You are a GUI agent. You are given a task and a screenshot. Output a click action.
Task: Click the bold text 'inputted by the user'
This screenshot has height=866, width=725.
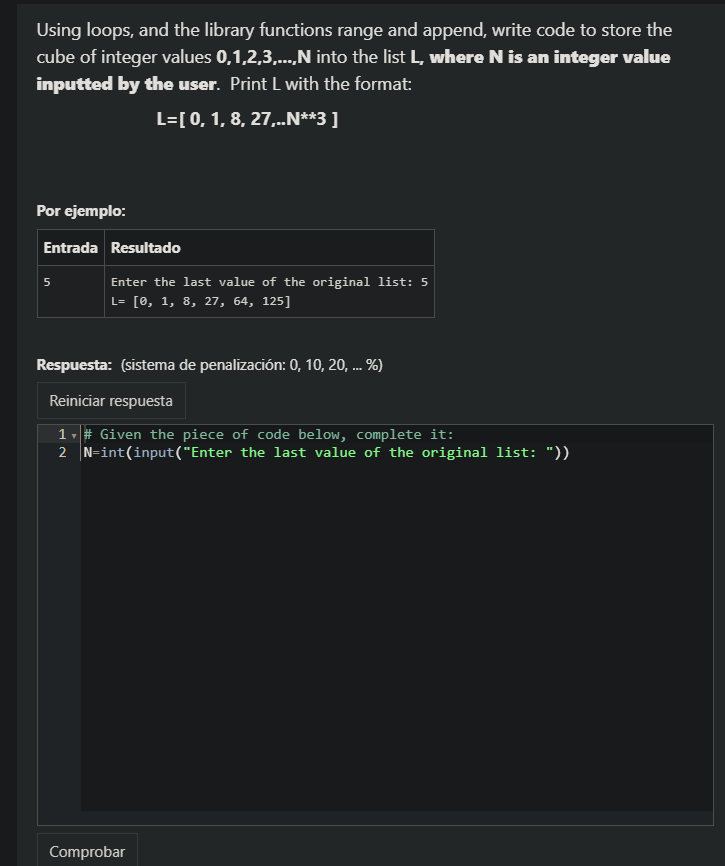click(x=126, y=84)
